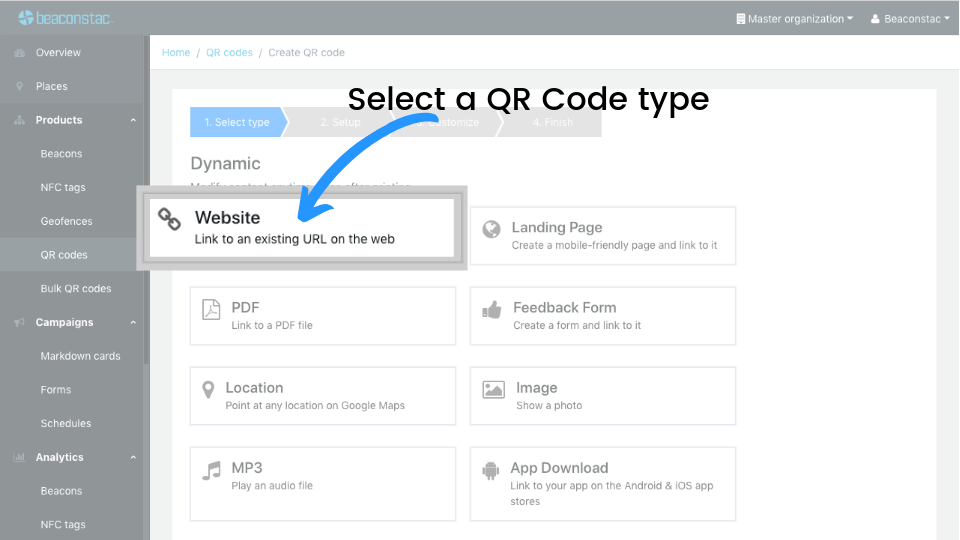Click the Overview dashboard icon in sidebar
Image resolution: width=960 pixels, height=540 pixels.
point(20,53)
